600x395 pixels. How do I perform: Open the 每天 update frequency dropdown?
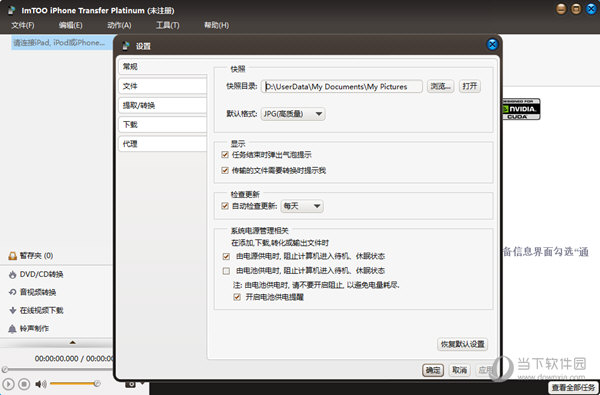point(302,206)
